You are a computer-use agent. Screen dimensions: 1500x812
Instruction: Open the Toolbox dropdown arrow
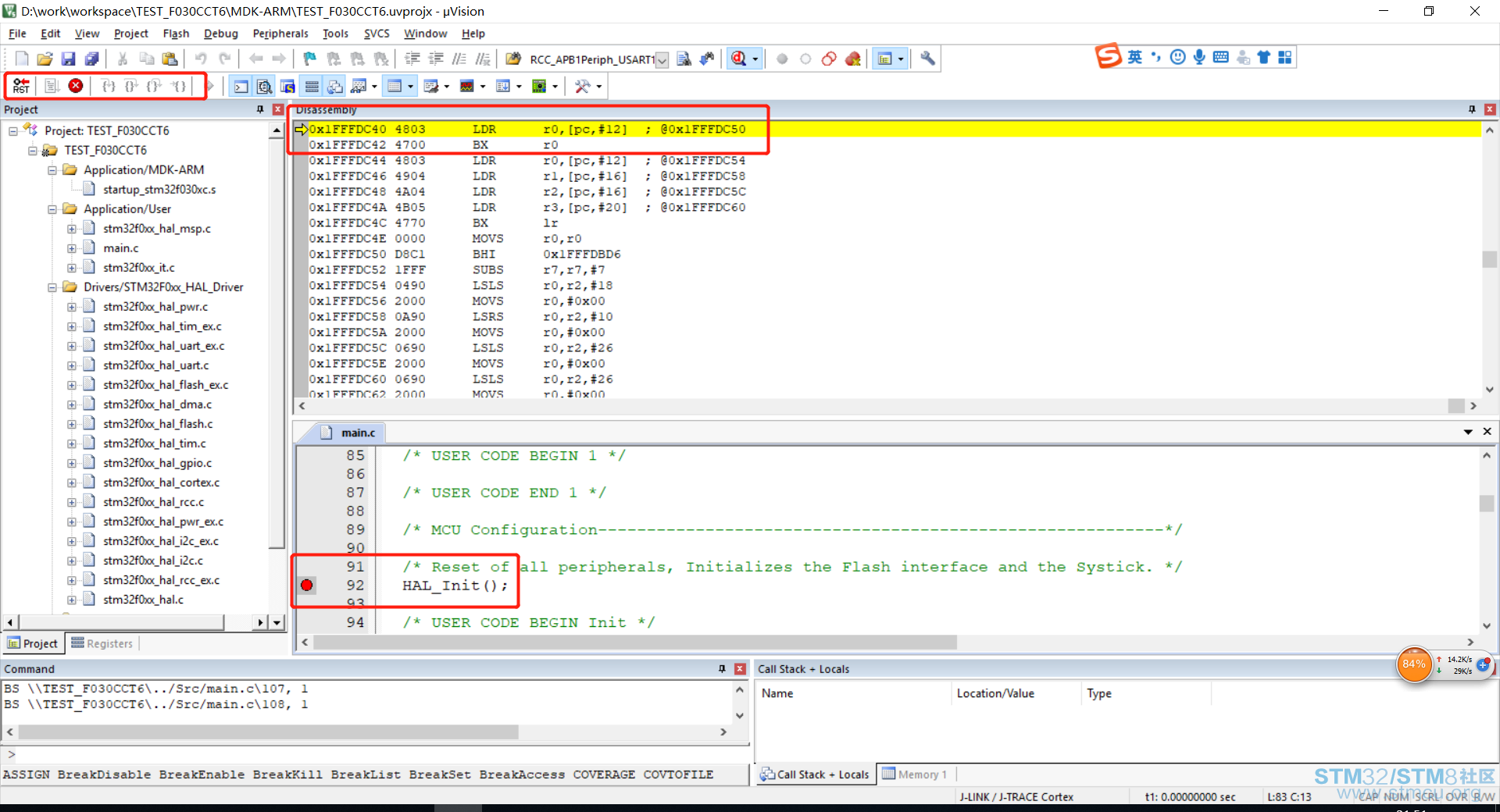click(599, 86)
